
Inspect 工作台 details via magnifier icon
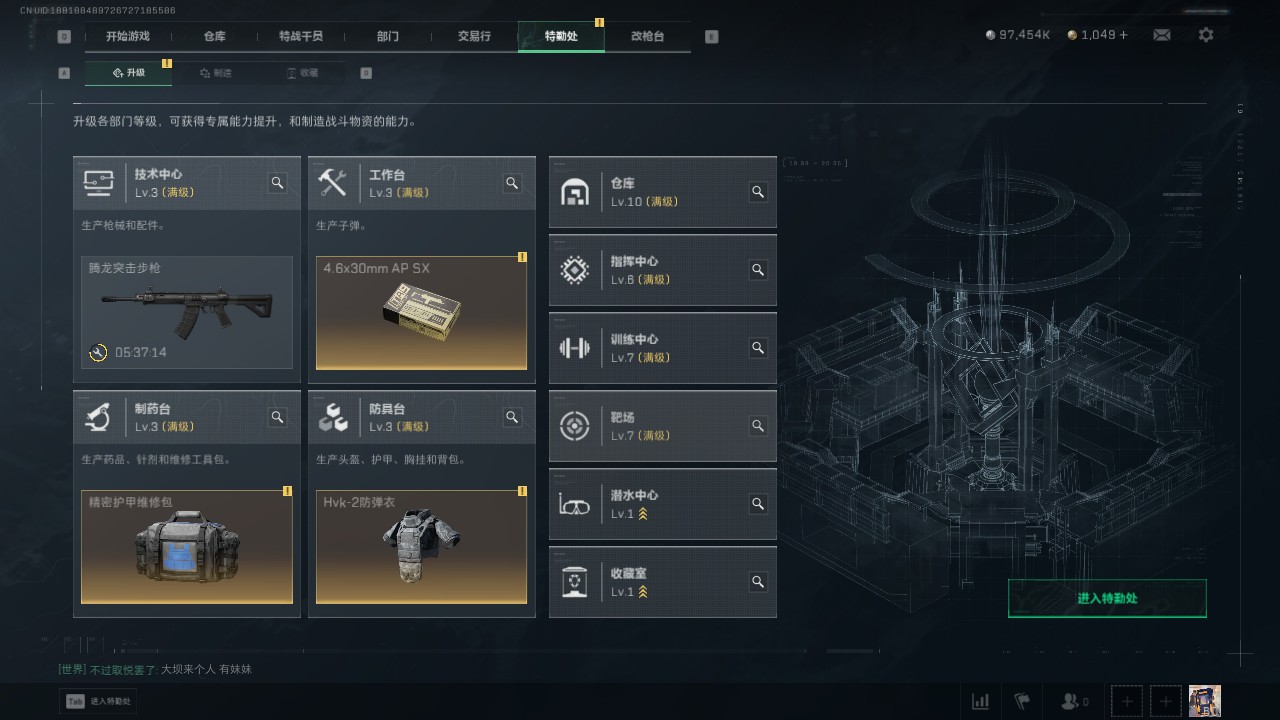point(512,183)
